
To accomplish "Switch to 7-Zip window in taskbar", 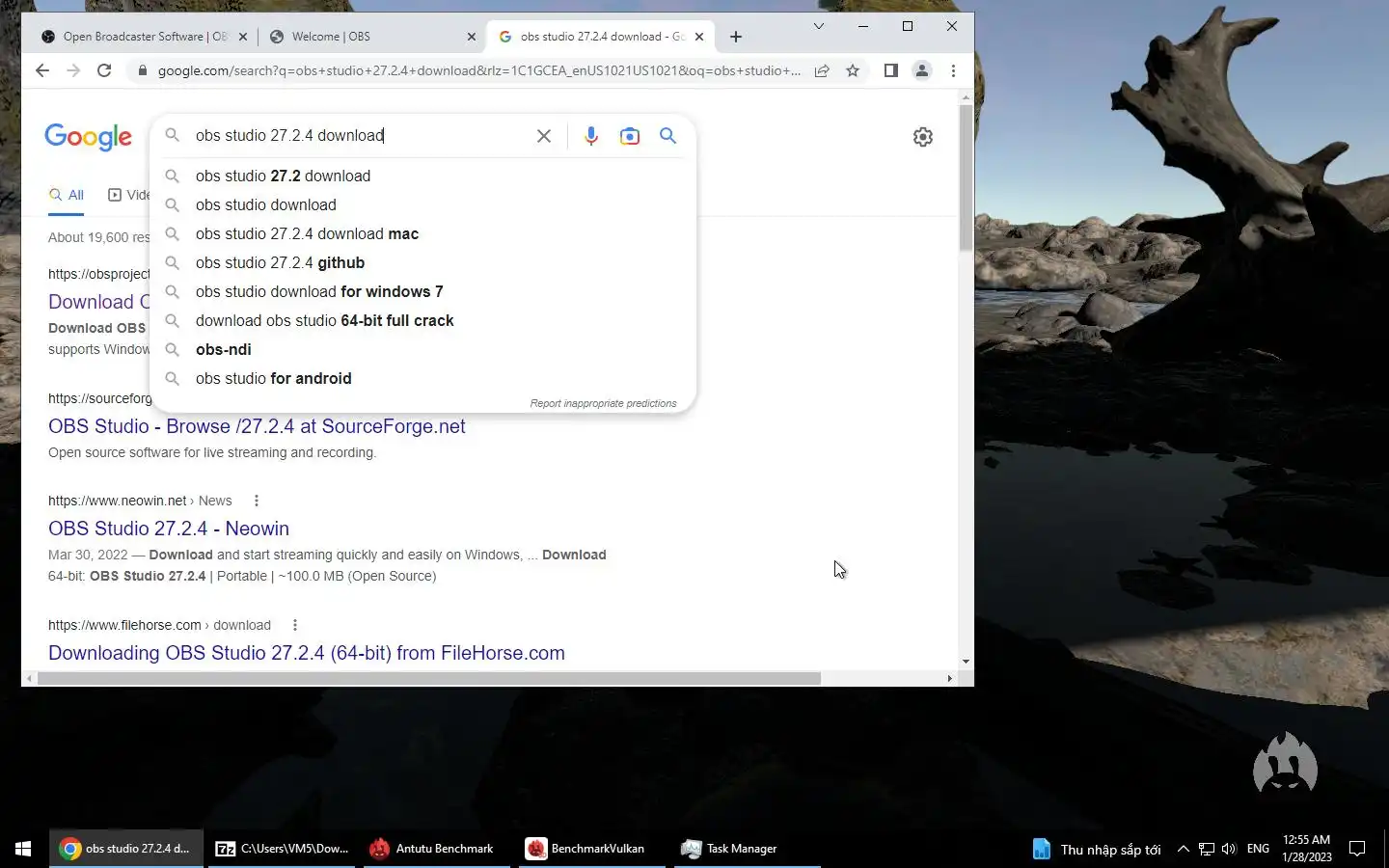I will 282,849.
